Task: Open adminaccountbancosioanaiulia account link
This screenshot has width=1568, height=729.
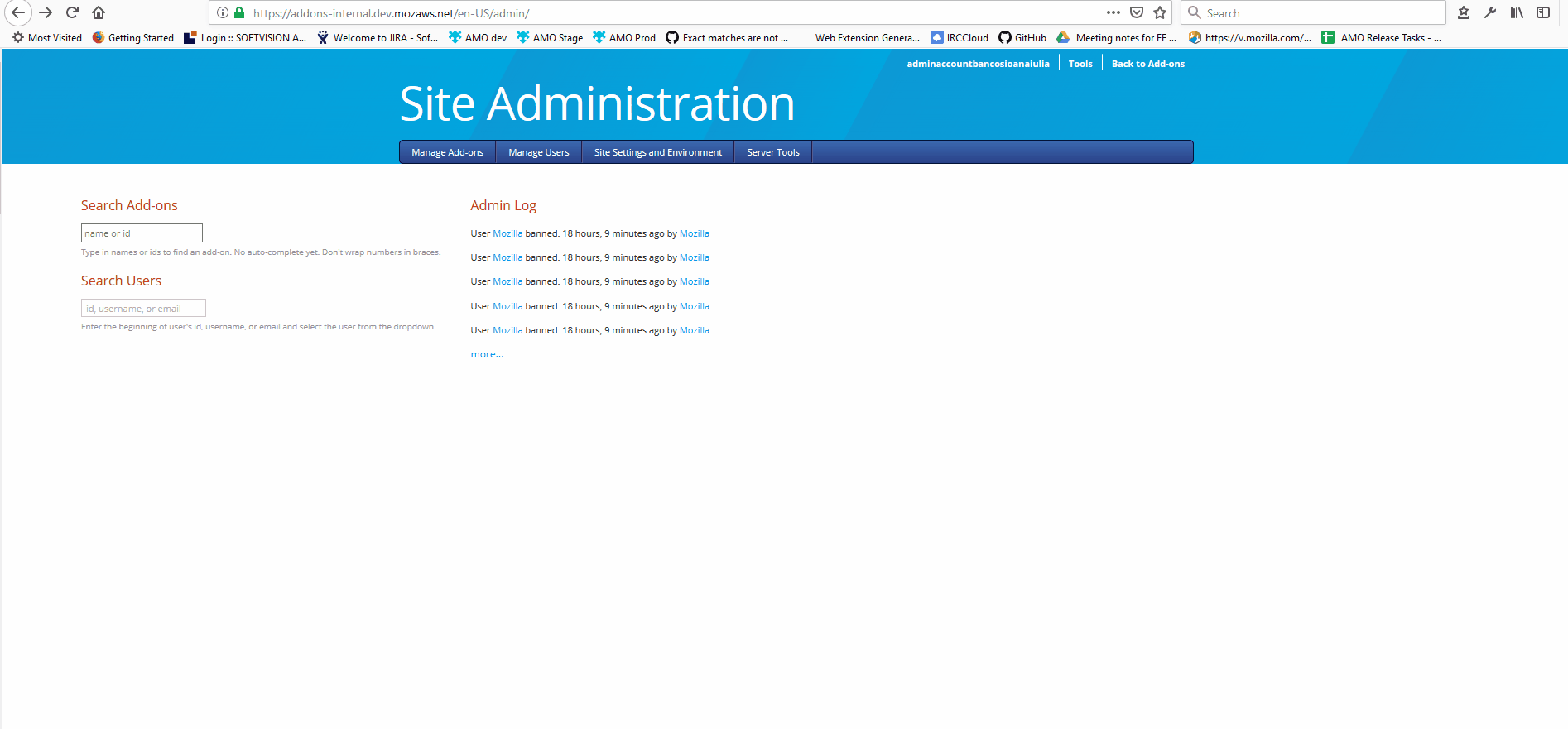Action: 978,64
